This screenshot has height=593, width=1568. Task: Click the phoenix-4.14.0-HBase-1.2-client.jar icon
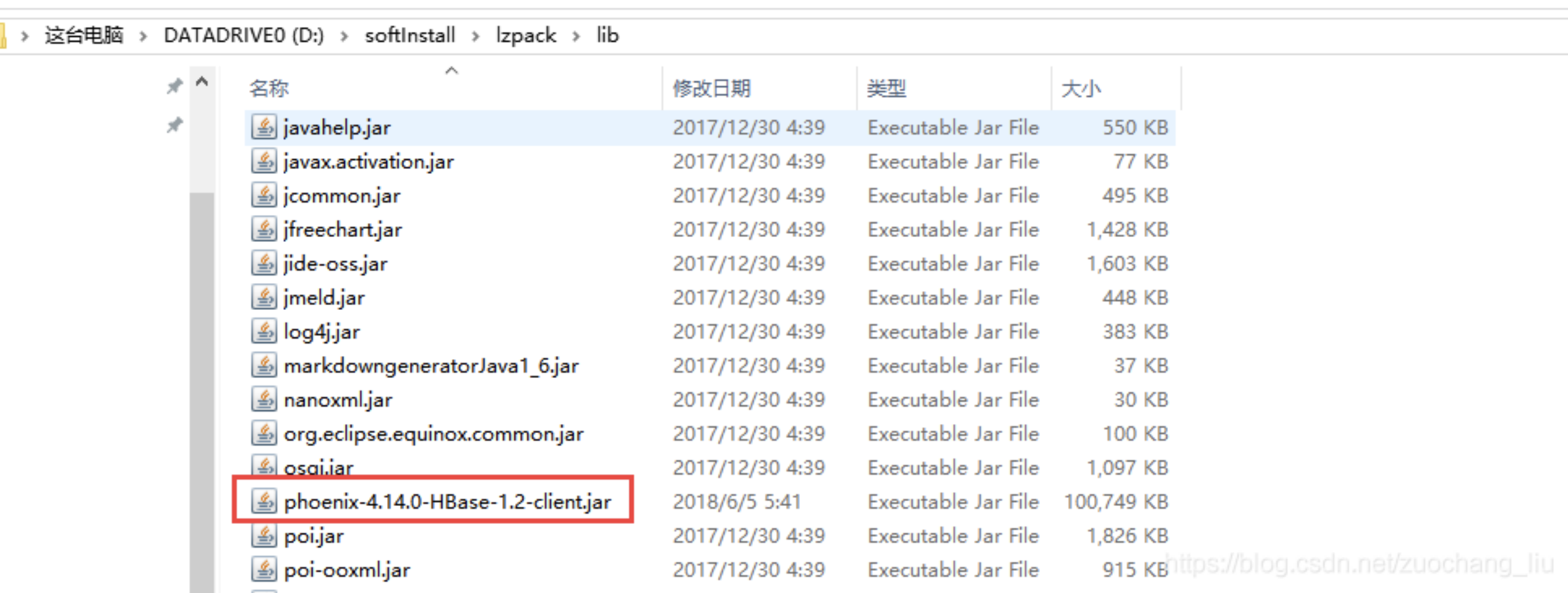(264, 502)
